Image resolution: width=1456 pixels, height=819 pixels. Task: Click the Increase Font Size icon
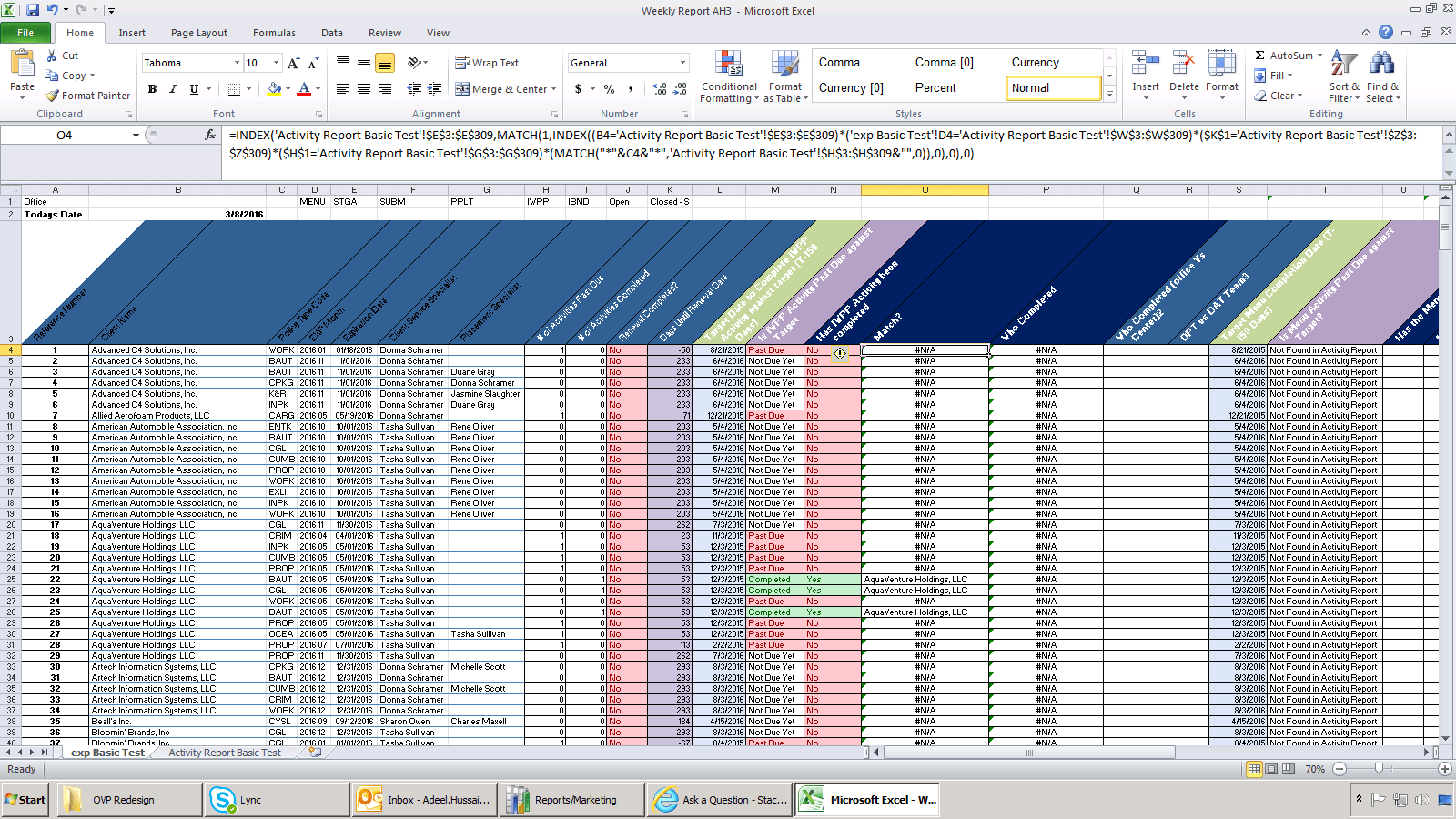click(293, 63)
